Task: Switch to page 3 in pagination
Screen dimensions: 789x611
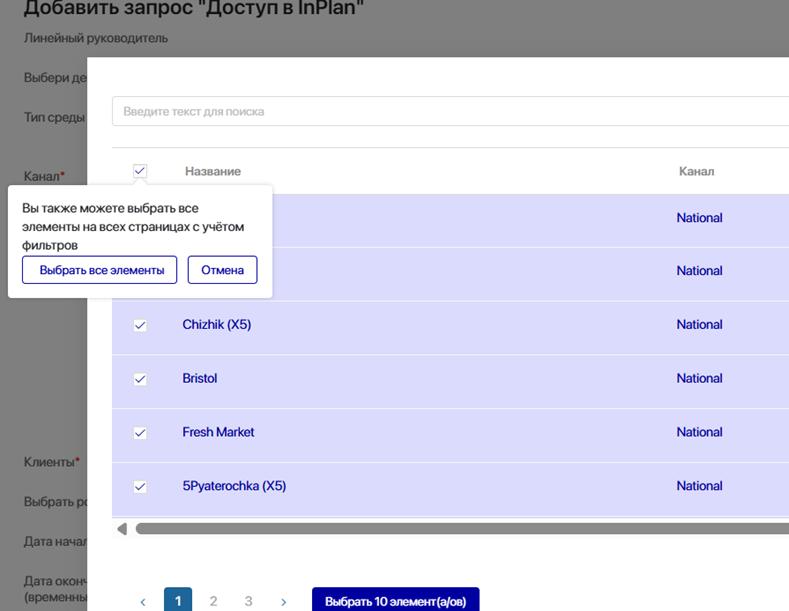Action: click(x=248, y=601)
